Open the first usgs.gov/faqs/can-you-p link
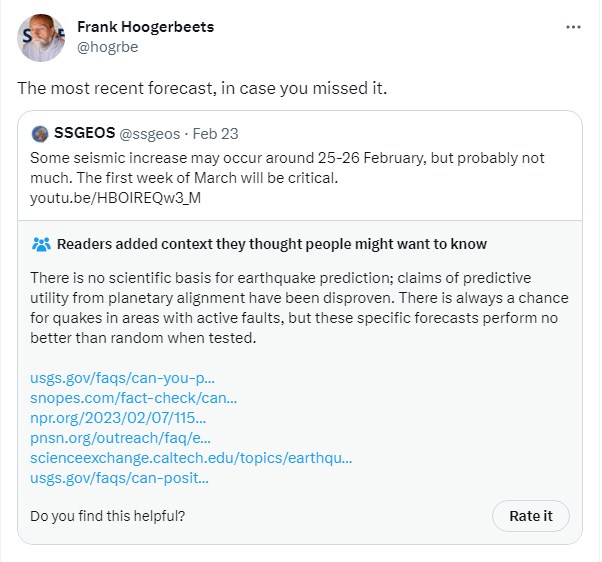 click(123, 379)
